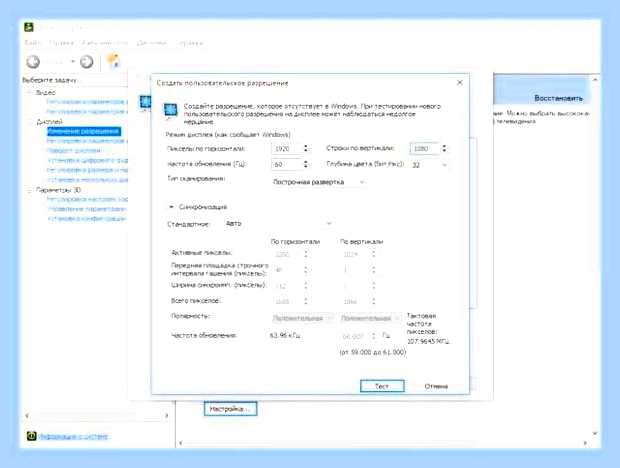Image resolution: width=620 pixels, height=468 pixels.
Task: Open the horizontal polarity dropdown
Action: [302, 318]
